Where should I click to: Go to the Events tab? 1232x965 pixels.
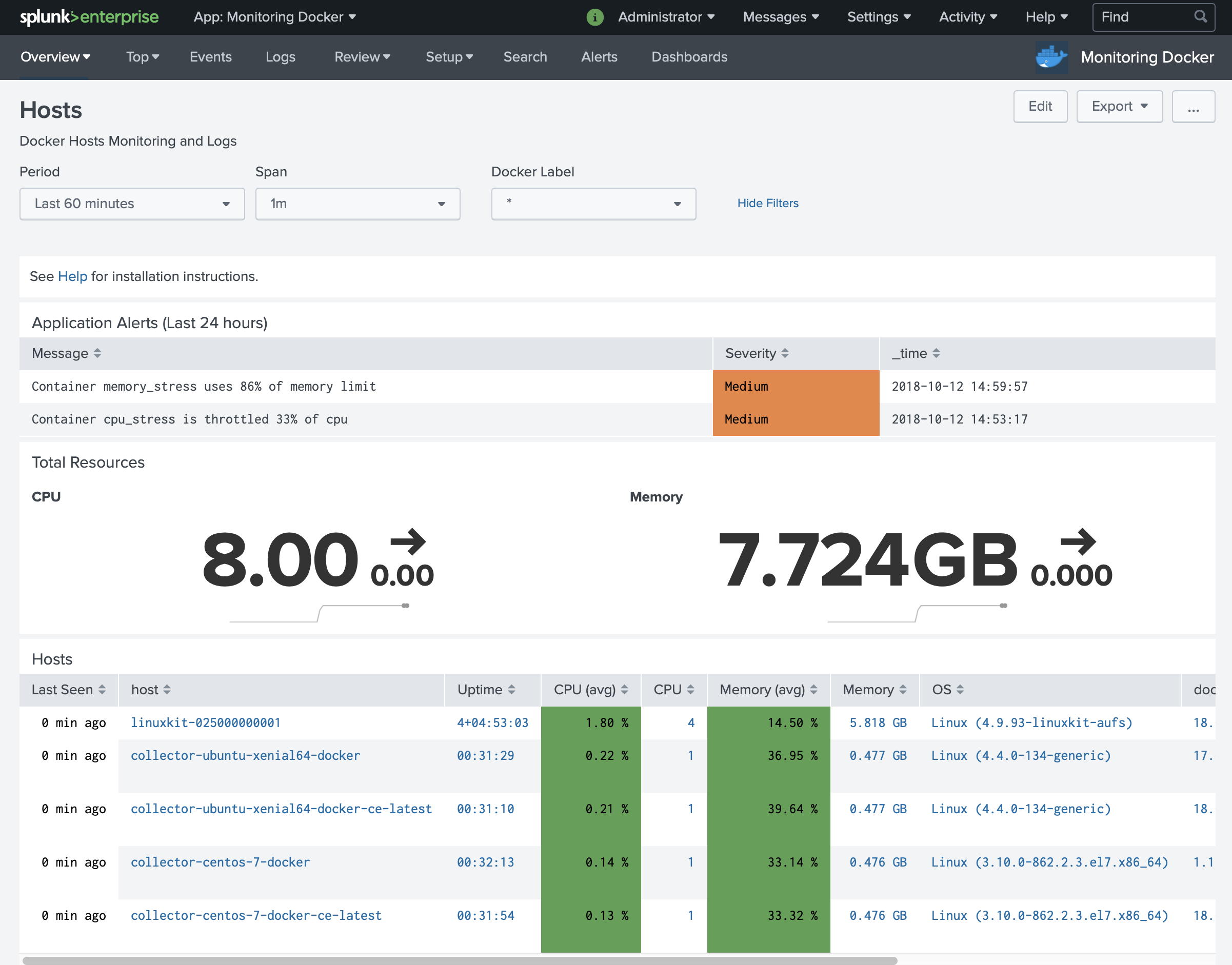pos(211,57)
